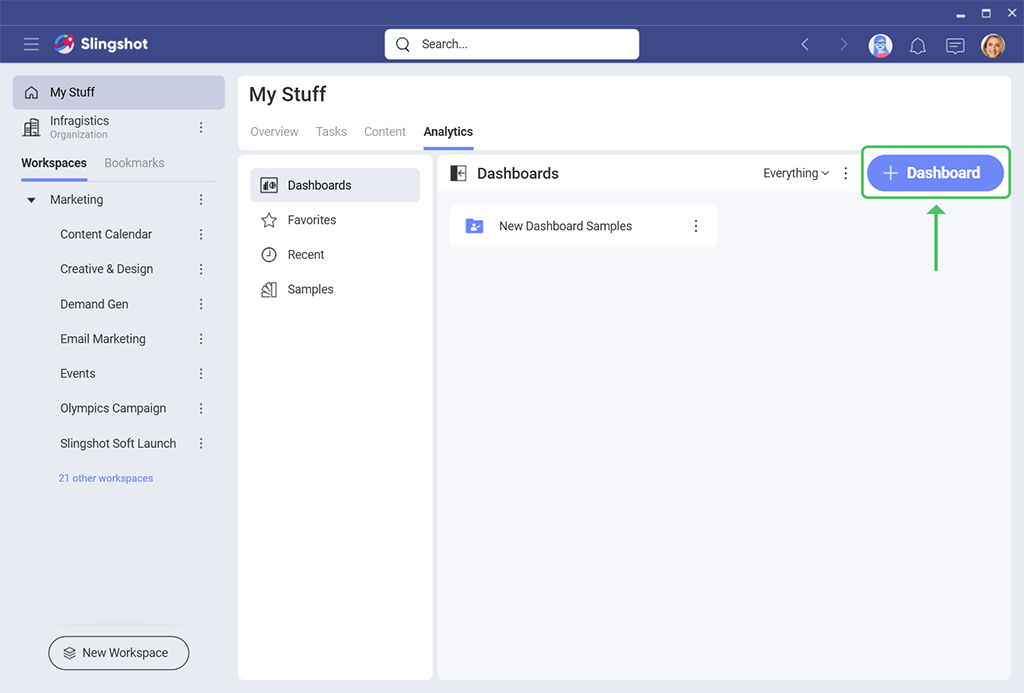Maximize the Slingshot window
This screenshot has width=1024, height=693.
[x=986, y=13]
